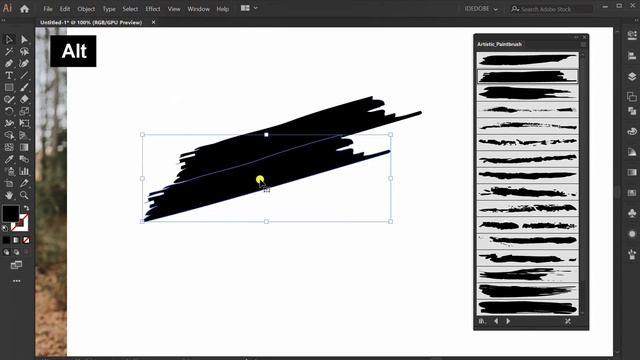Click the Stroke swatch with red slash

tap(20, 222)
